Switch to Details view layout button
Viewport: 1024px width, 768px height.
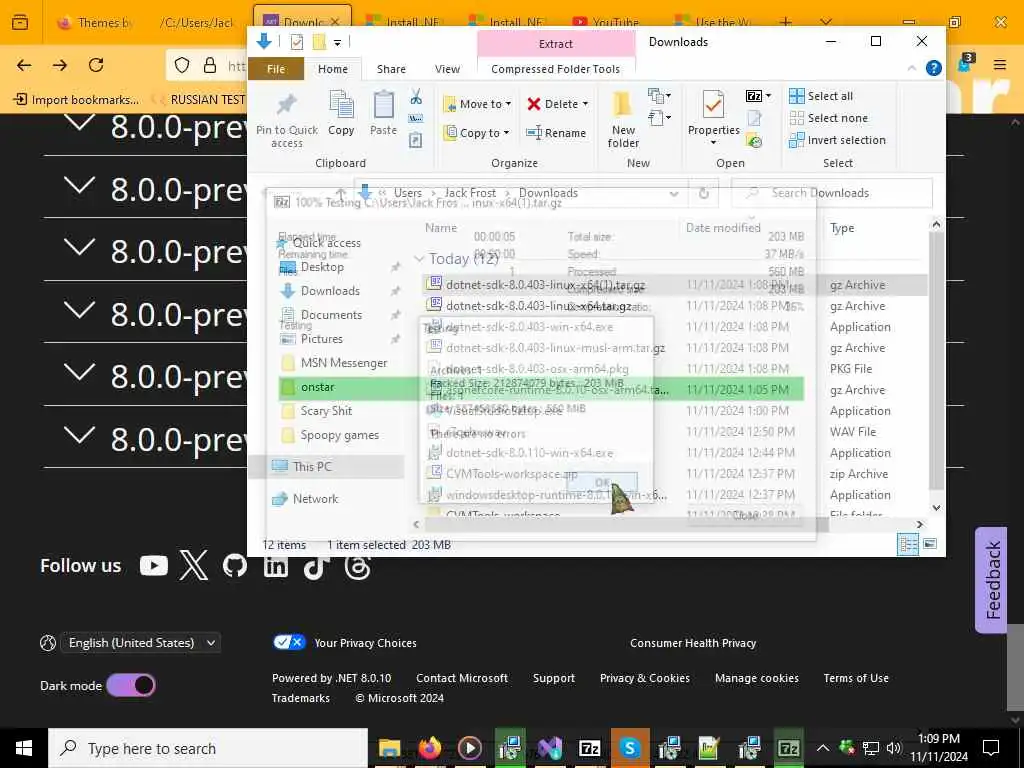pos(908,544)
